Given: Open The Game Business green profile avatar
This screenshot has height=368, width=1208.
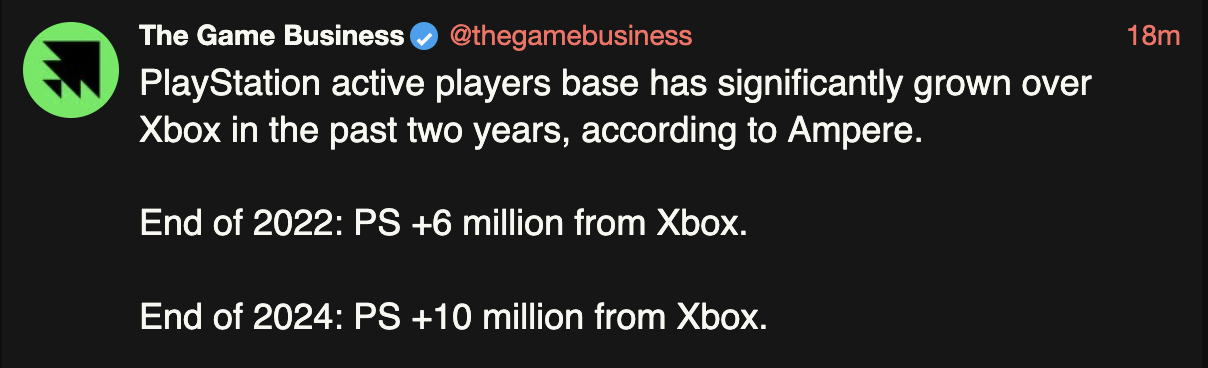Looking at the screenshot, I should tap(71, 67).
